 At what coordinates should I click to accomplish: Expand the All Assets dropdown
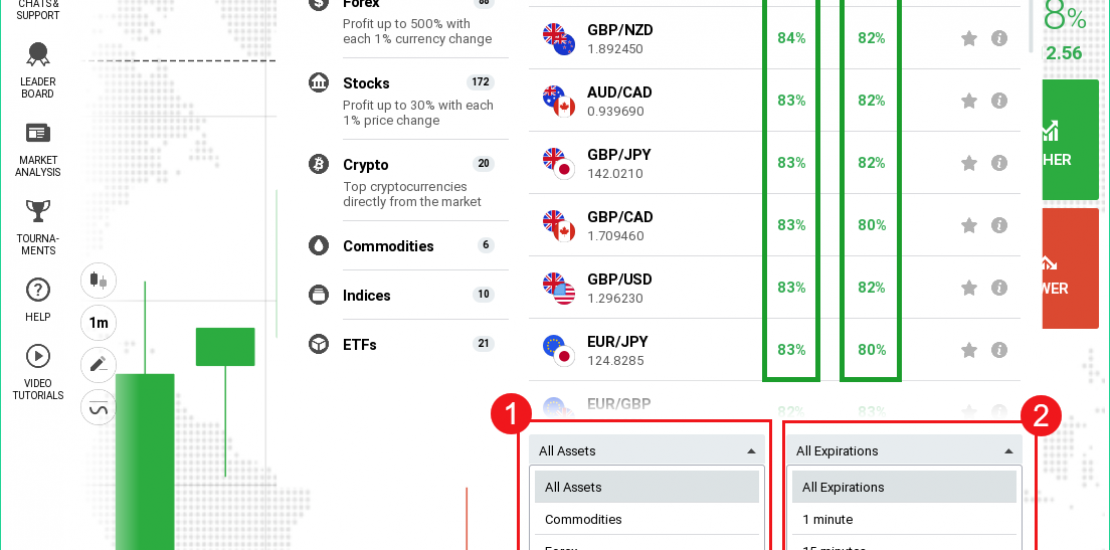[x=647, y=451]
